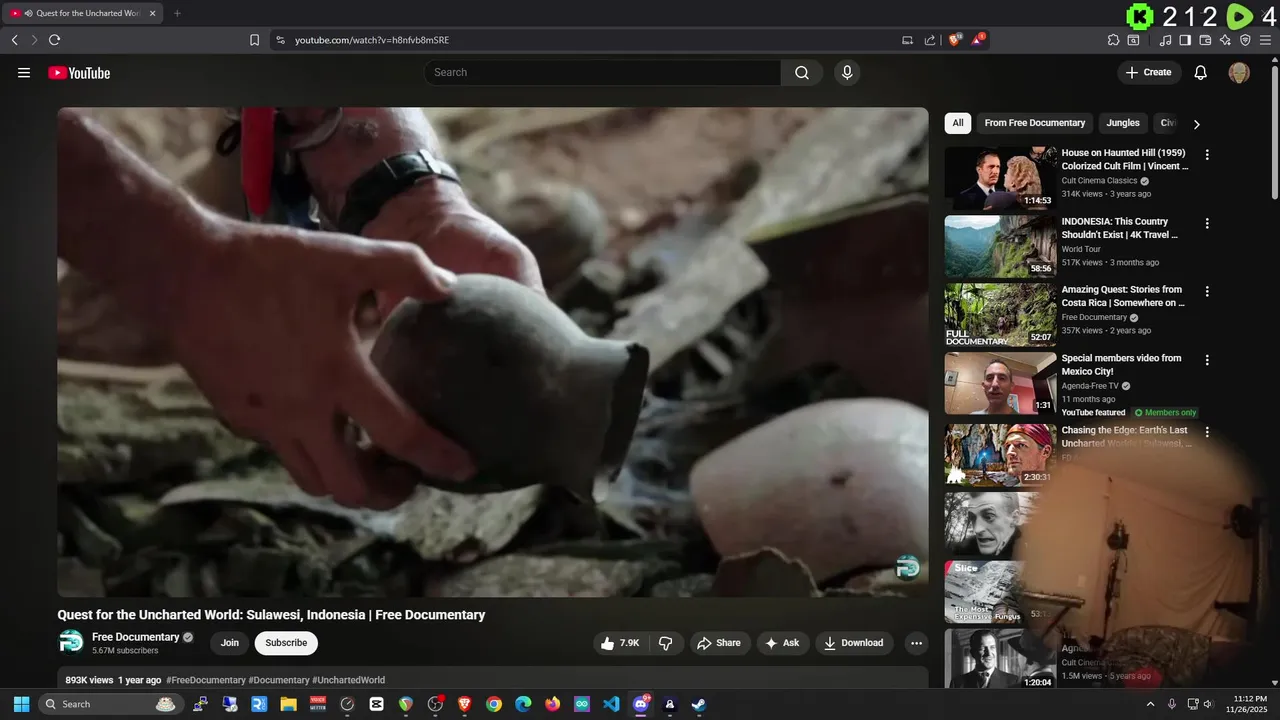Start voice search with the microphone icon
This screenshot has width=1280, height=720.
coord(847,72)
